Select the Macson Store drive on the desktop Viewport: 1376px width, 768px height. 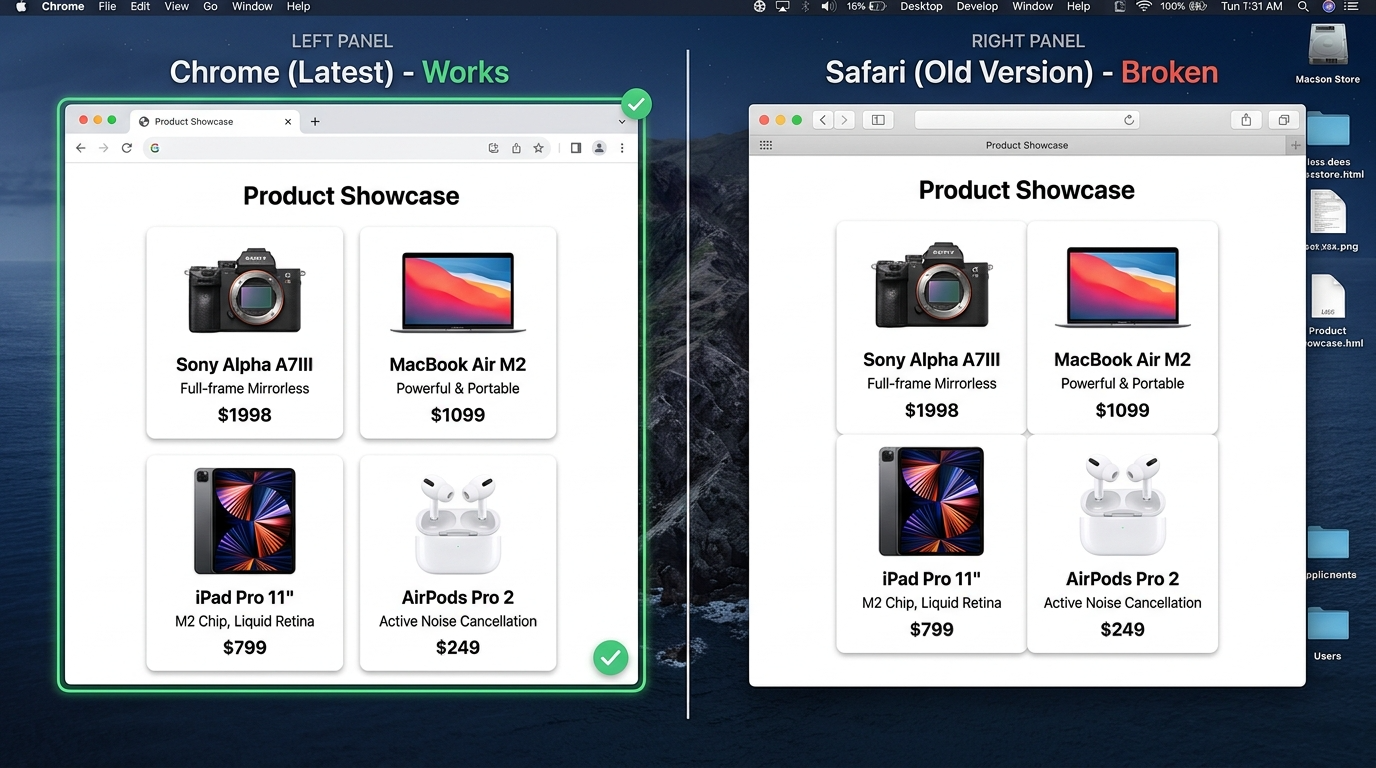1328,53
